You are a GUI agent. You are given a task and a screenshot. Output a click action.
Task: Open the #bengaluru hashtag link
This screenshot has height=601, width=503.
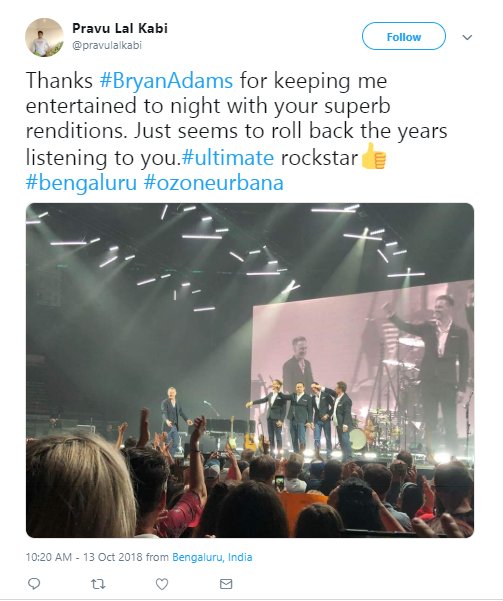click(x=81, y=183)
